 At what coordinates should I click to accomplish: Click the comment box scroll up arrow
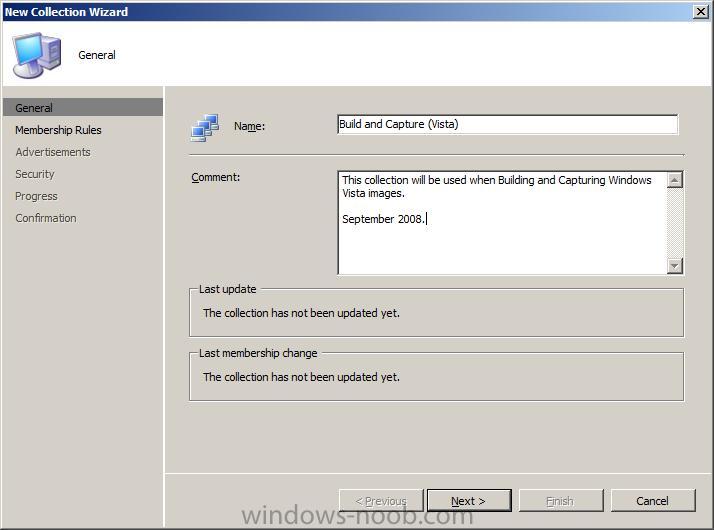674,180
